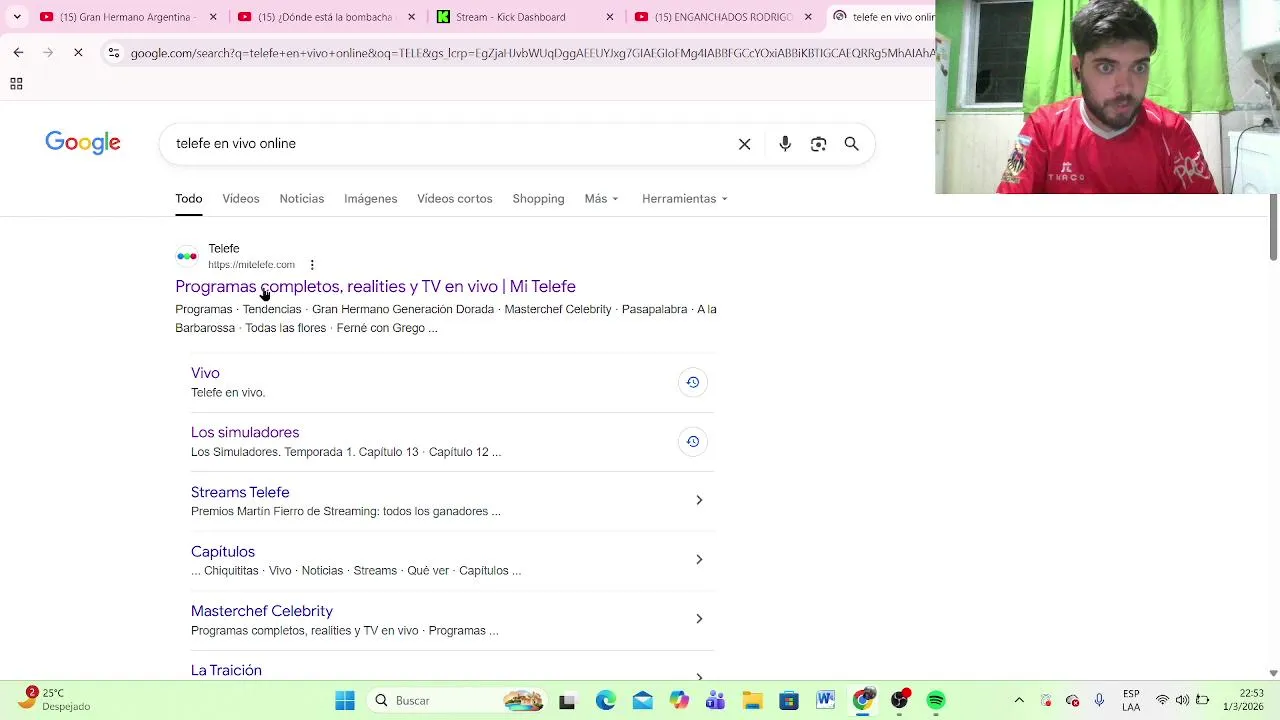Expand the Herramientas tools dropdown
The width and height of the screenshot is (1280, 720).
[x=685, y=199]
